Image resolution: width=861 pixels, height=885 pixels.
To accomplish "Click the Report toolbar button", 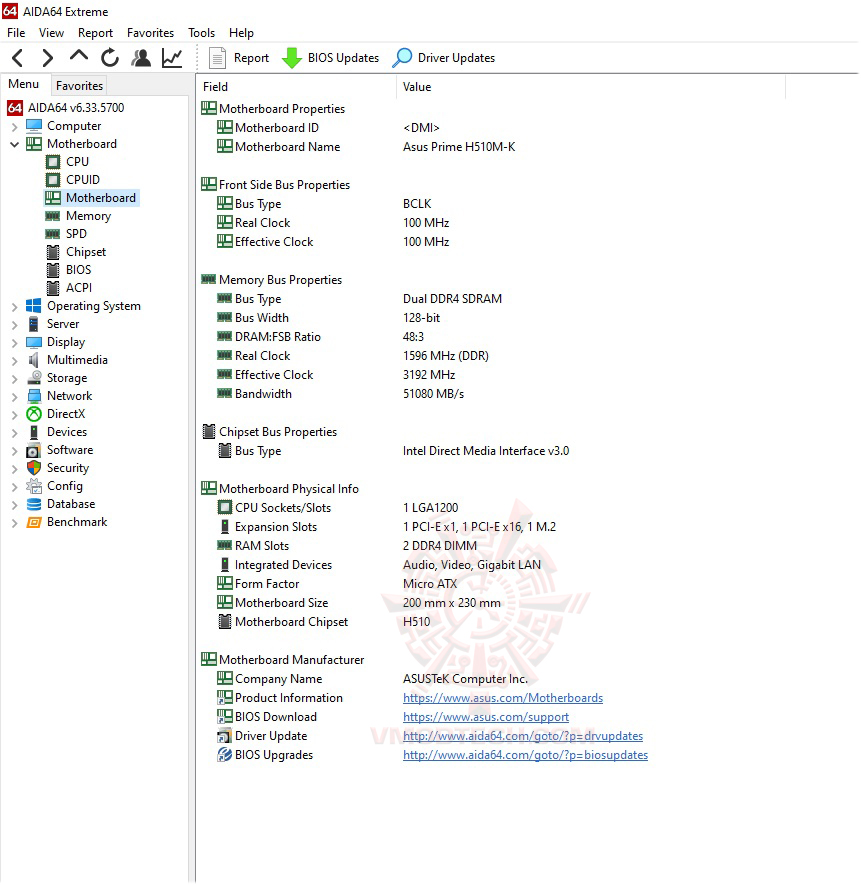I will point(239,58).
